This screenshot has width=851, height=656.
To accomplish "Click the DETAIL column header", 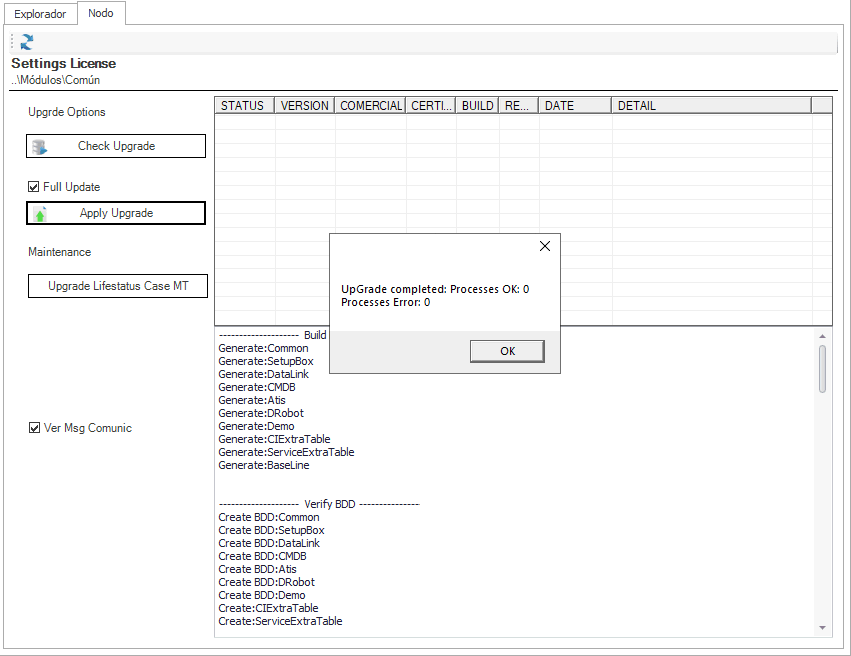I will pyautogui.click(x=712, y=105).
